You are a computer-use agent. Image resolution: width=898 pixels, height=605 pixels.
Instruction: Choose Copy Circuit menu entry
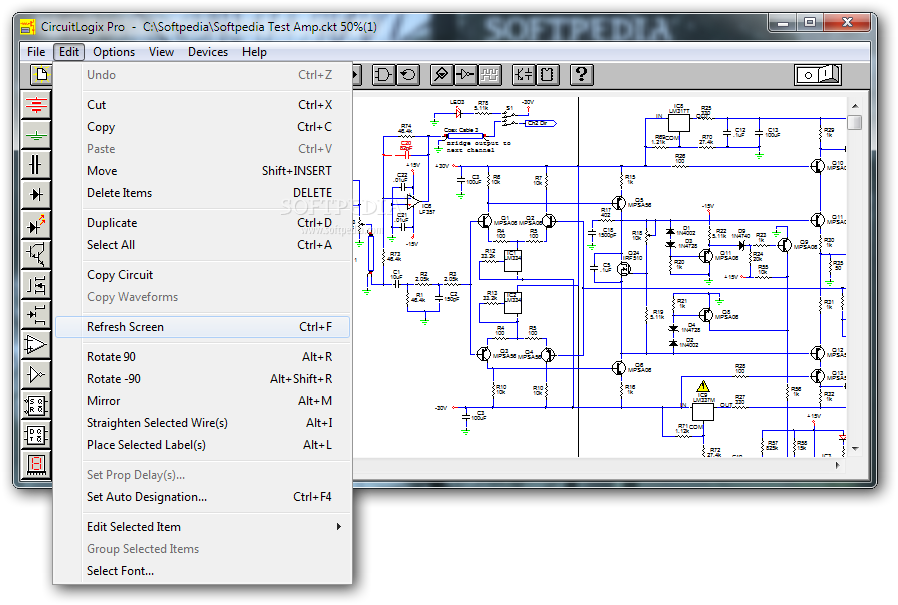pyautogui.click(x=203, y=275)
